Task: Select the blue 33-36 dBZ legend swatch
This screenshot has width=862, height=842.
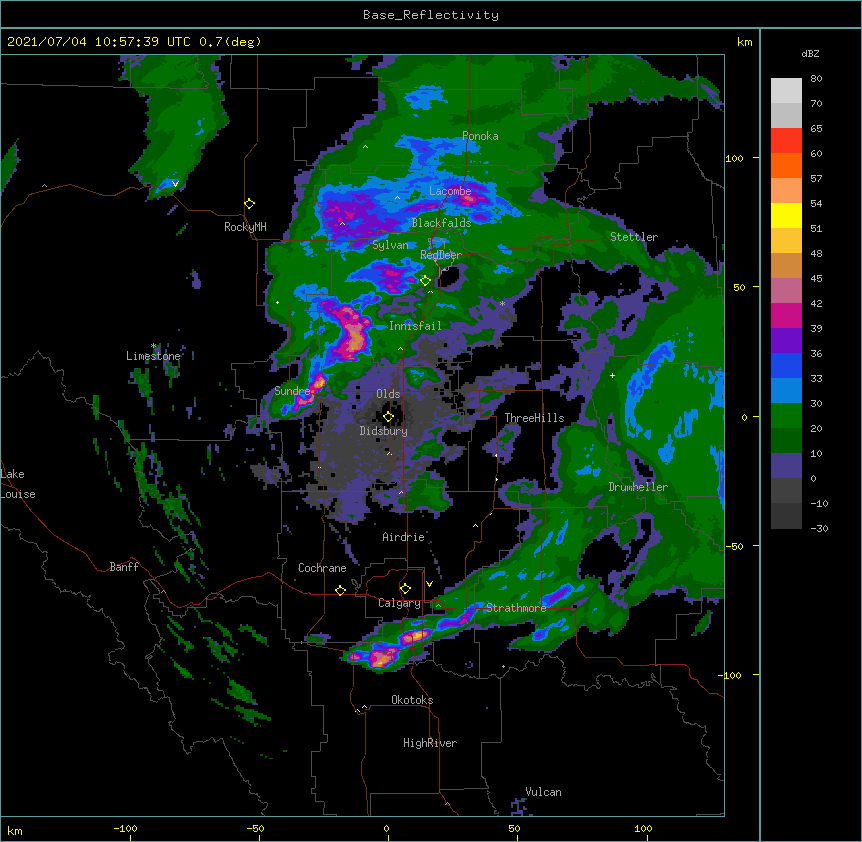Action: pos(786,365)
